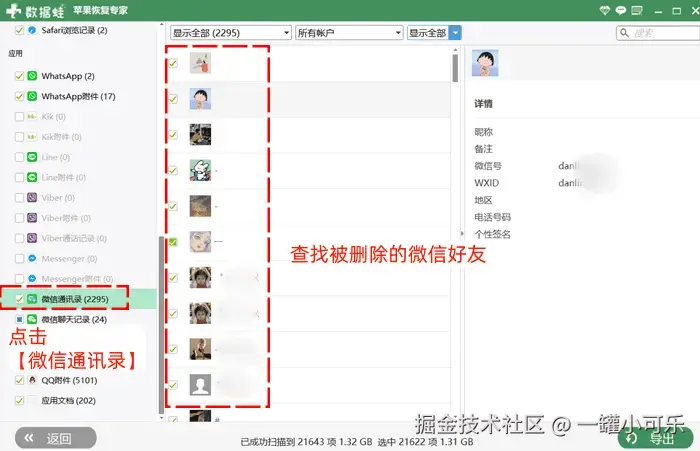Viewport: 700px width, 451px height.
Task: Open the chat feedback bubble icon
Action: click(x=621, y=10)
